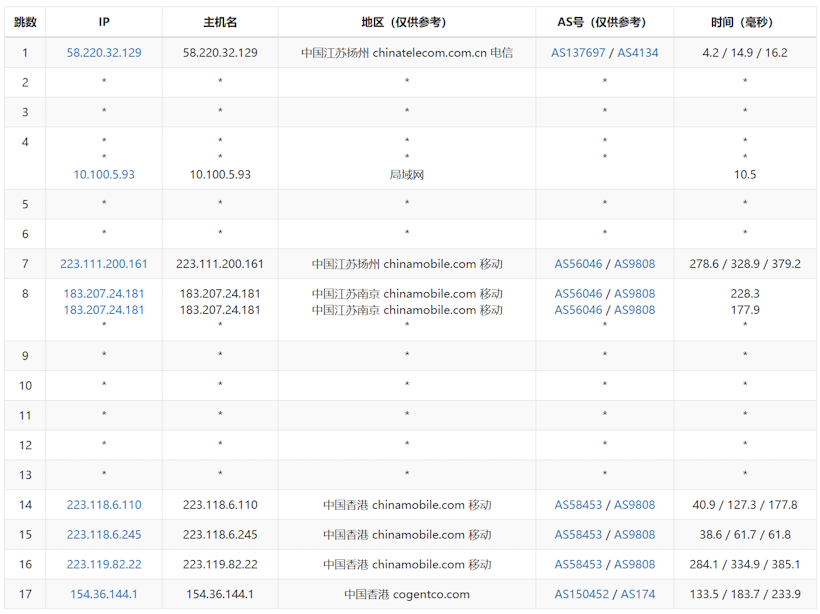Image resolution: width=820 pixels, height=614 pixels.
Task: Click the 10.5 time value in hop 4
Action: [x=744, y=174]
